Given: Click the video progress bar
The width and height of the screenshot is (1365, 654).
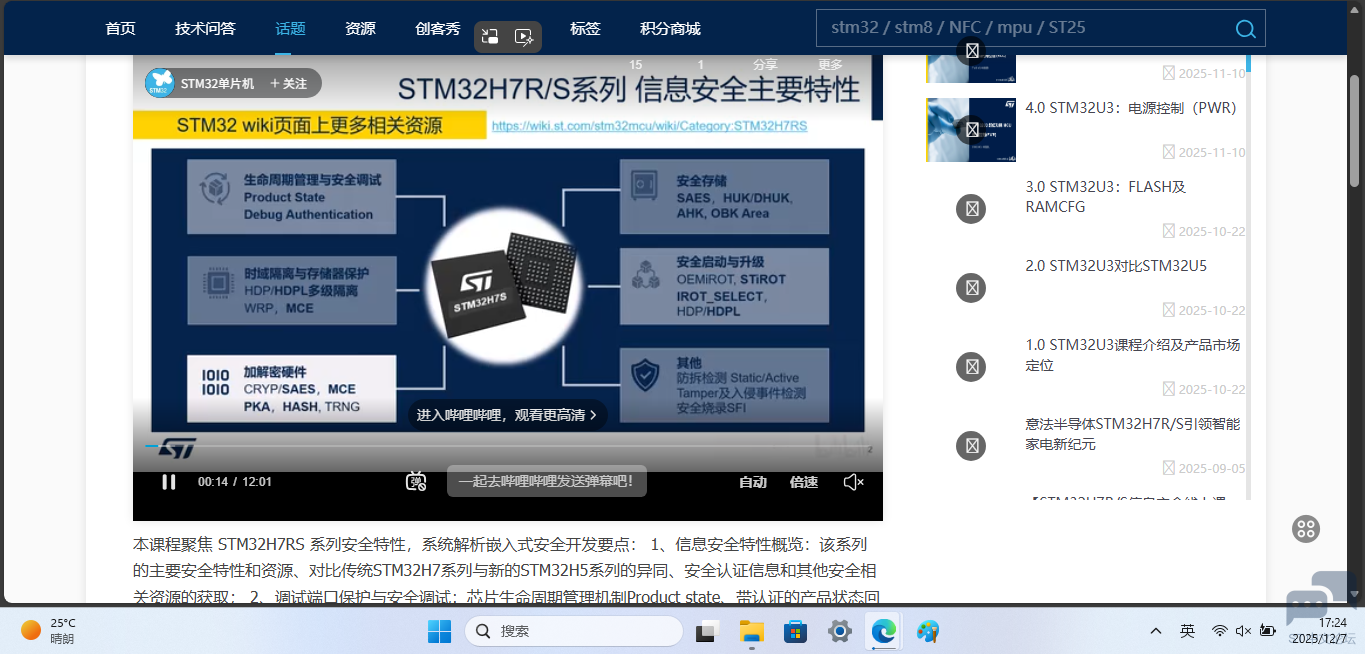Looking at the screenshot, I should coord(508,446).
